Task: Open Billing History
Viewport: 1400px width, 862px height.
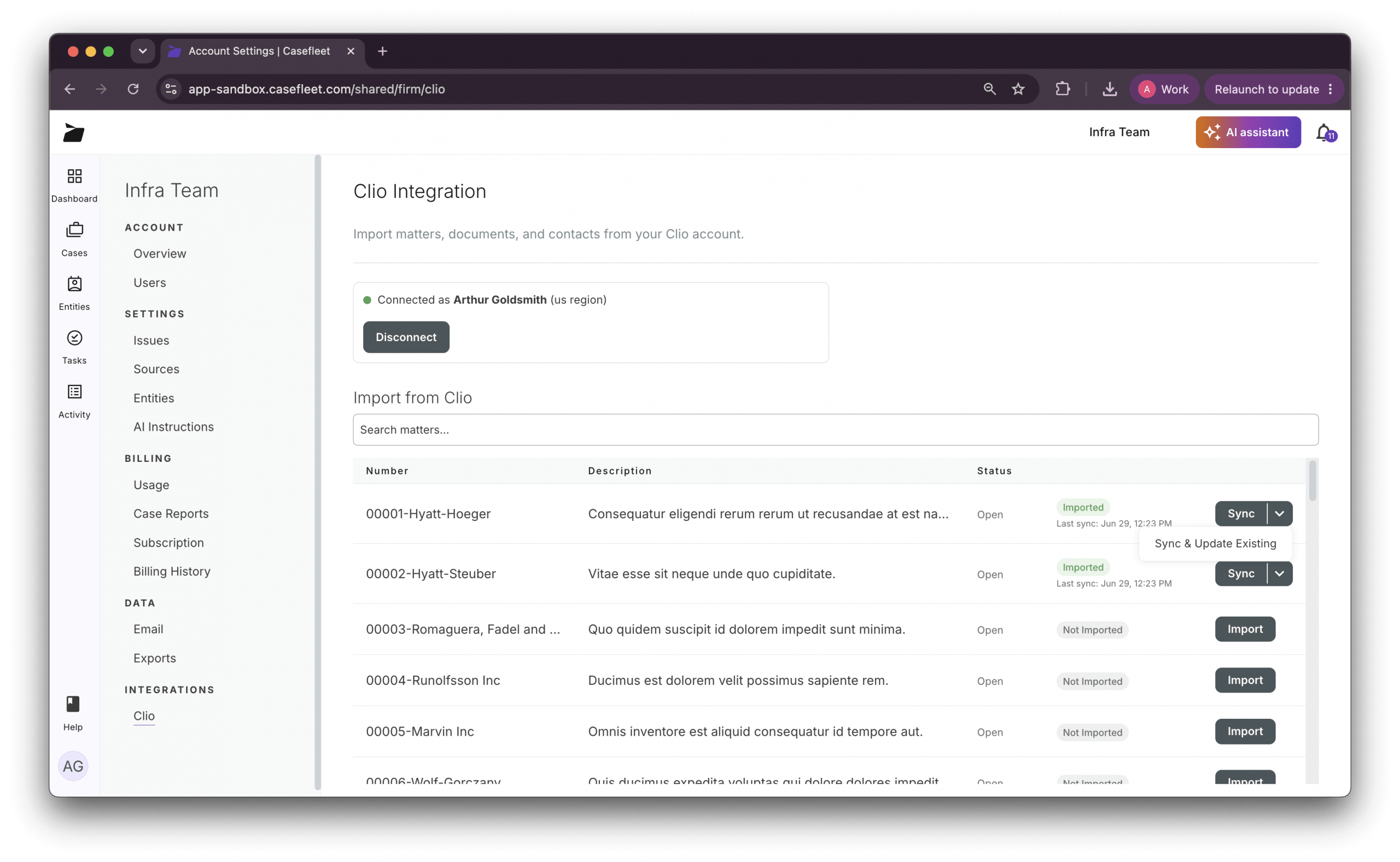Action: point(172,571)
